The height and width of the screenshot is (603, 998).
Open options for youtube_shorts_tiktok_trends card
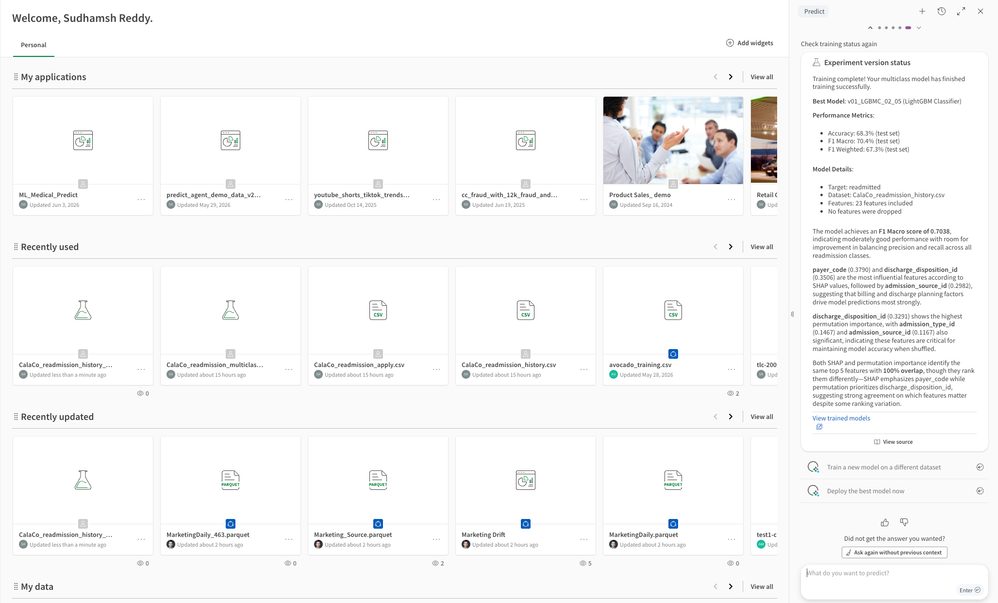pyautogui.click(x=437, y=200)
